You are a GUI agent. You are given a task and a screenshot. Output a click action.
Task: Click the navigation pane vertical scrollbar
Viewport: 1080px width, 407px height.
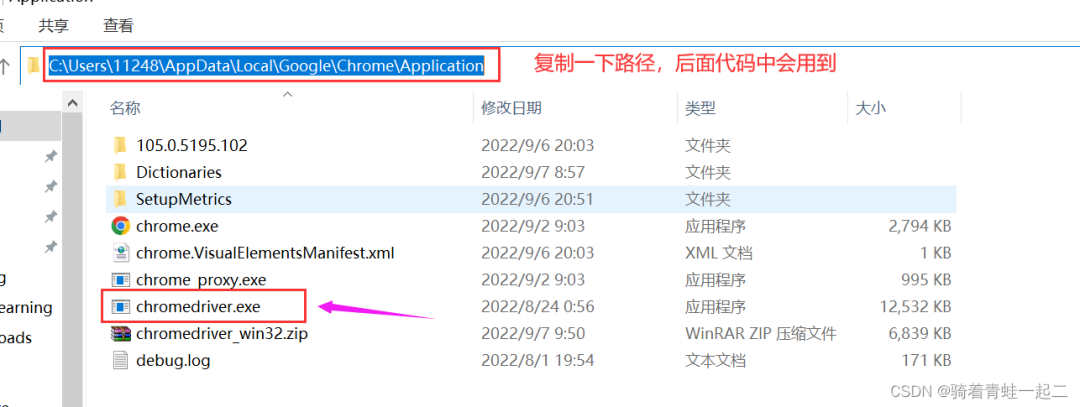72,259
